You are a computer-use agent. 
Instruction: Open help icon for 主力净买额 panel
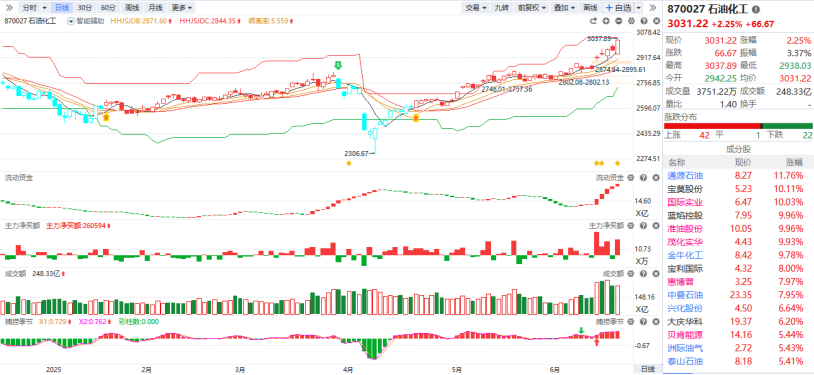(x=644, y=225)
